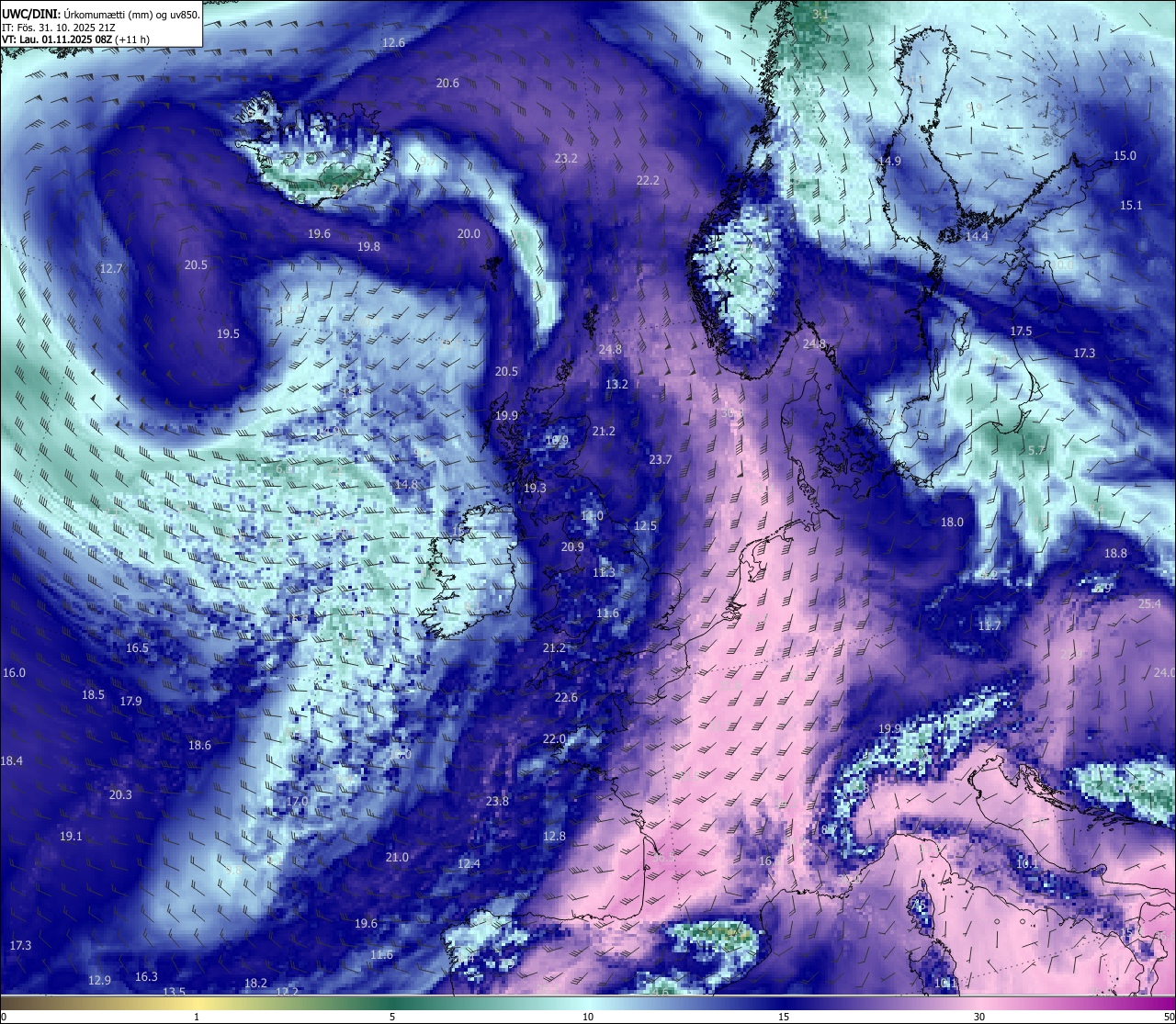Click the 23.2 value label
This screenshot has height=1024, width=1176.
tap(566, 159)
